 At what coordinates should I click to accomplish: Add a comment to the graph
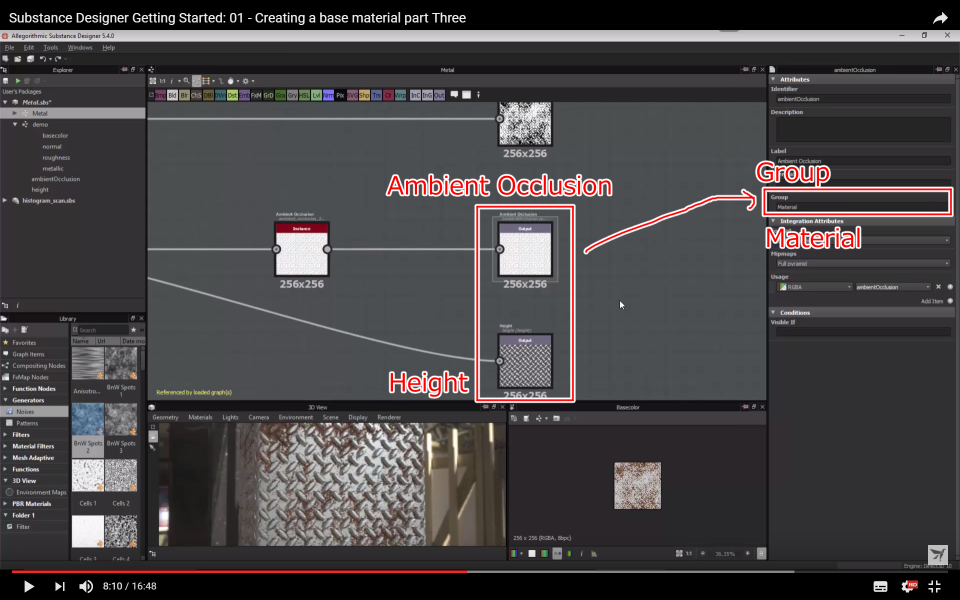(x=454, y=95)
